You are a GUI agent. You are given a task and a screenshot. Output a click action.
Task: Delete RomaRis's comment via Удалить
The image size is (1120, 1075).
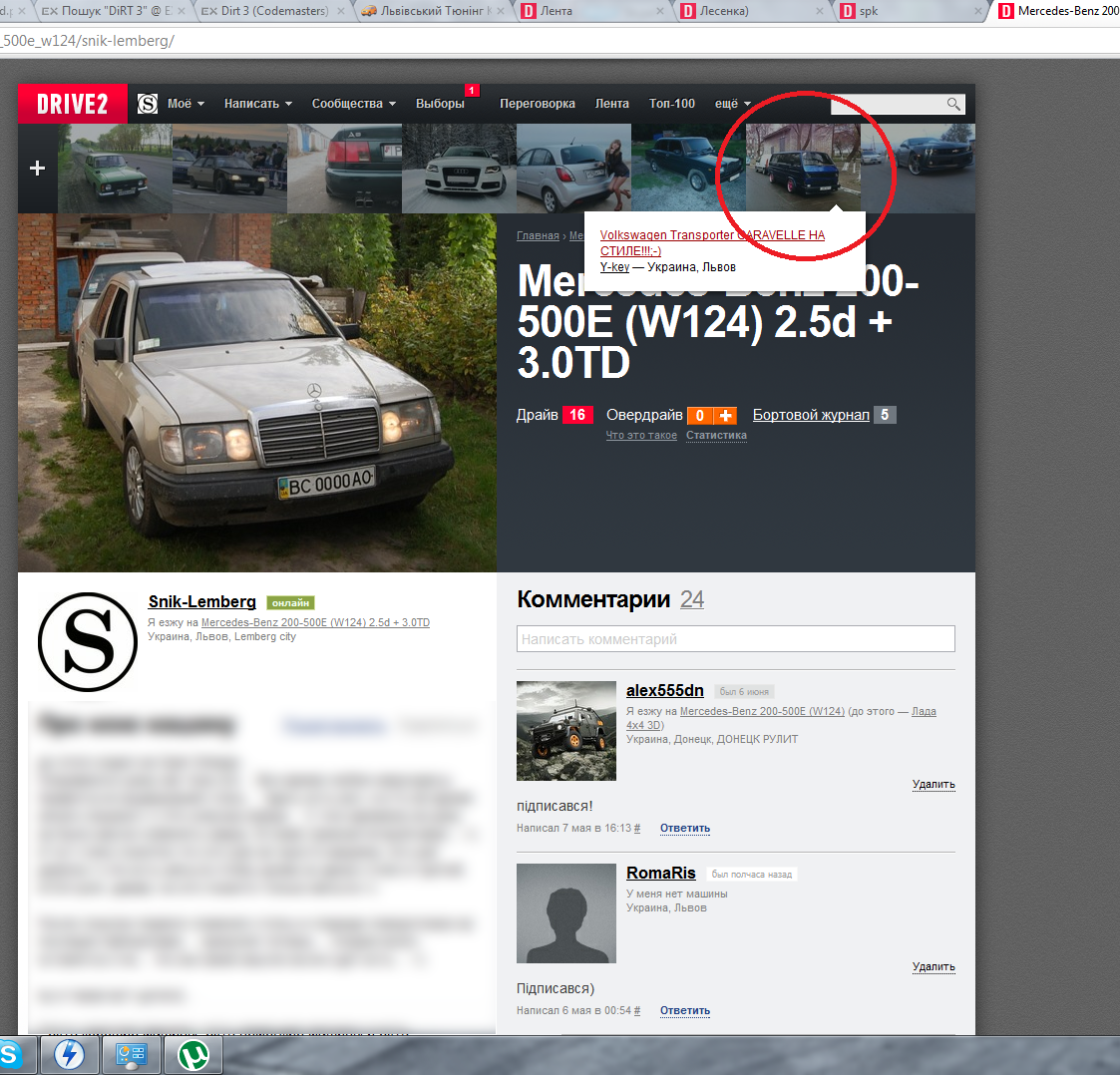coord(933,967)
